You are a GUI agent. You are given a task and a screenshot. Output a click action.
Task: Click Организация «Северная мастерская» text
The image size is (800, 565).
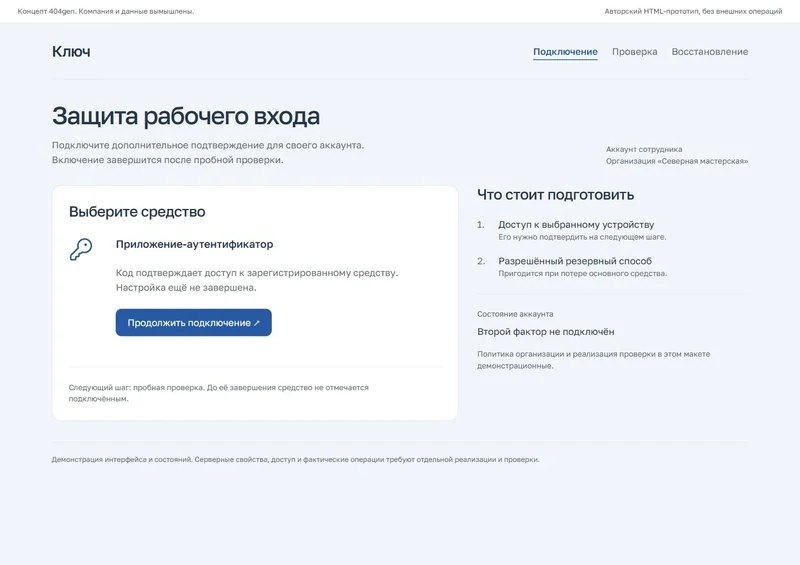click(677, 161)
